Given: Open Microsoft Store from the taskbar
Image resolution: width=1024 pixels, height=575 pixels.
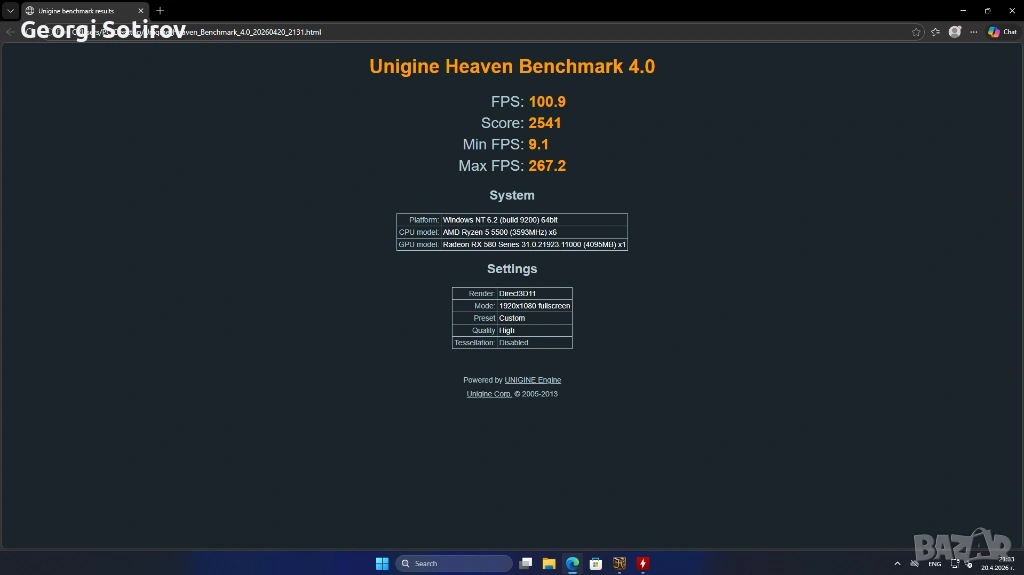Looking at the screenshot, I should click(x=595, y=563).
